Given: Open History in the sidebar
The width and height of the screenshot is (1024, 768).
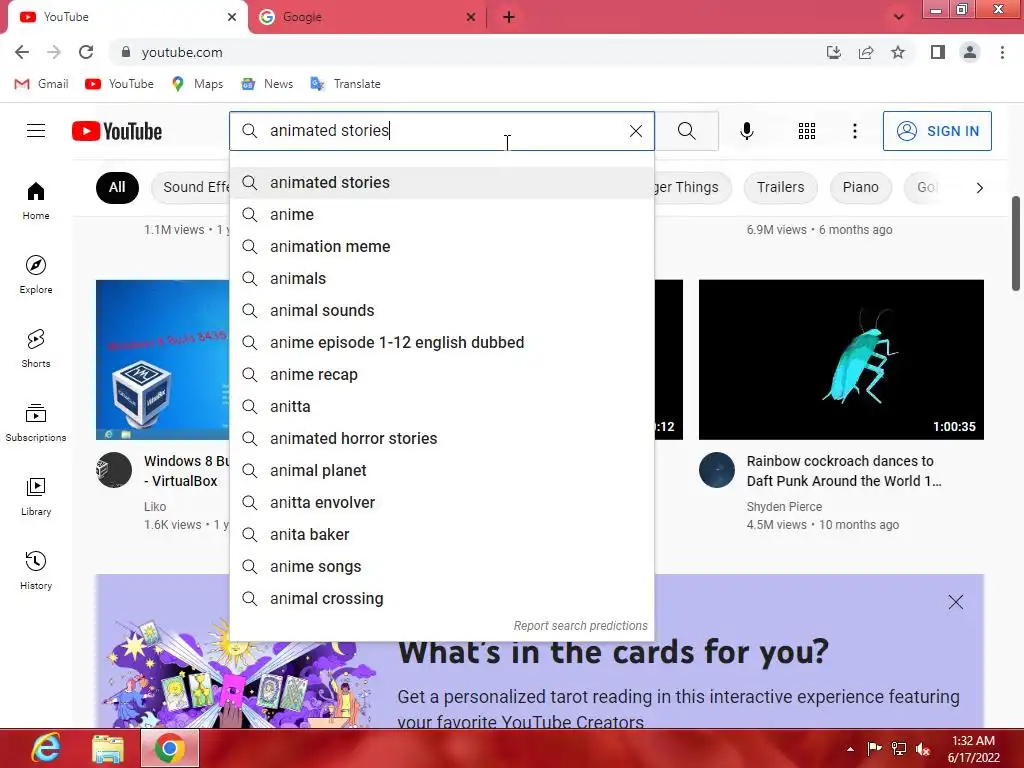Looking at the screenshot, I should pos(36,571).
